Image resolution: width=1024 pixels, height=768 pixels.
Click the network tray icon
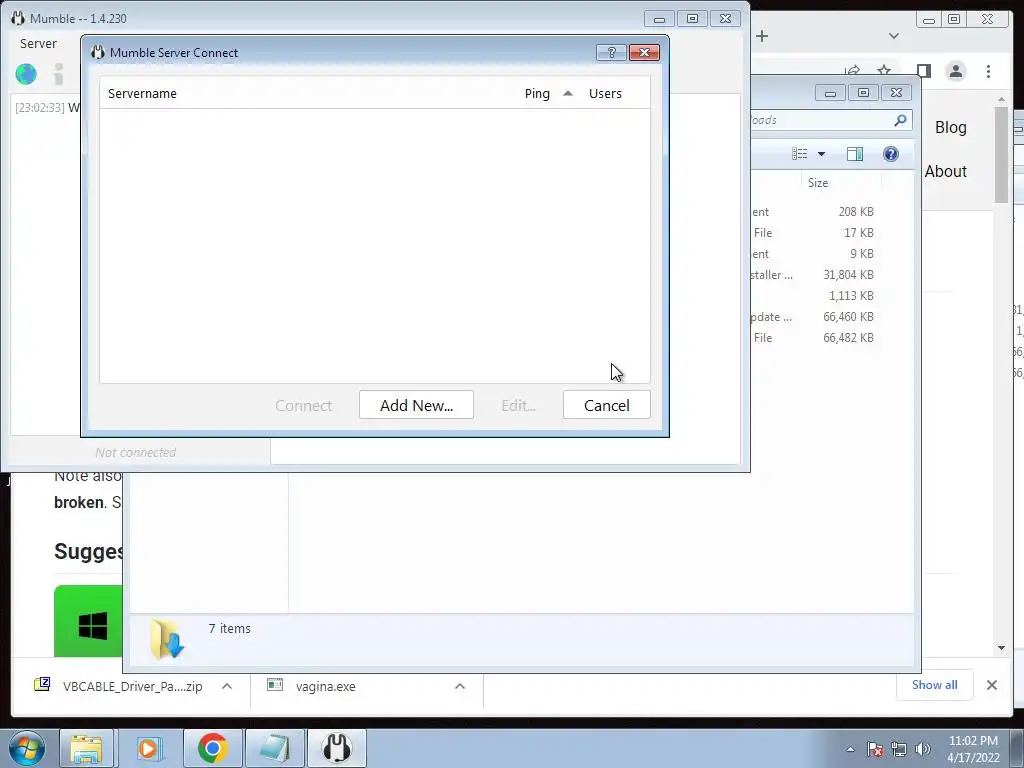click(899, 749)
